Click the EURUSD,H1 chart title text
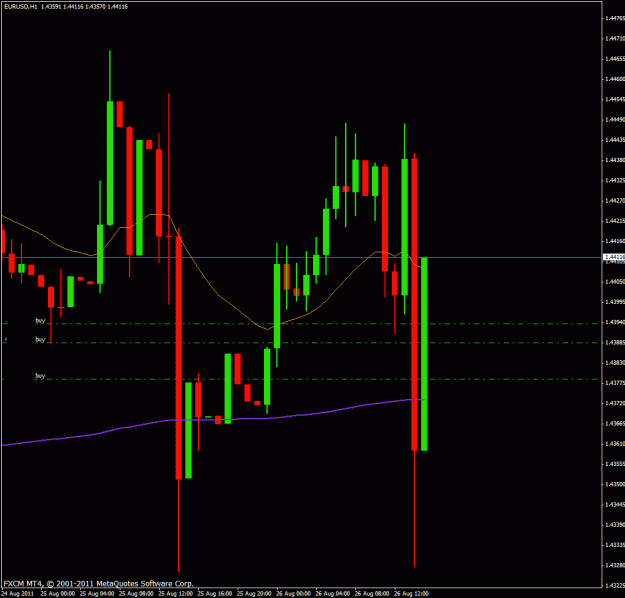The image size is (625, 598). coord(20,7)
